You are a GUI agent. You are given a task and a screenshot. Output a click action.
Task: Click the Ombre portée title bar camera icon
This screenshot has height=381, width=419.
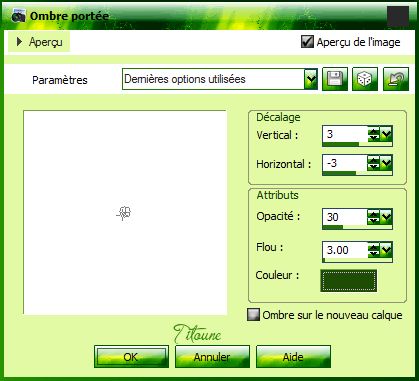pyautogui.click(x=18, y=16)
